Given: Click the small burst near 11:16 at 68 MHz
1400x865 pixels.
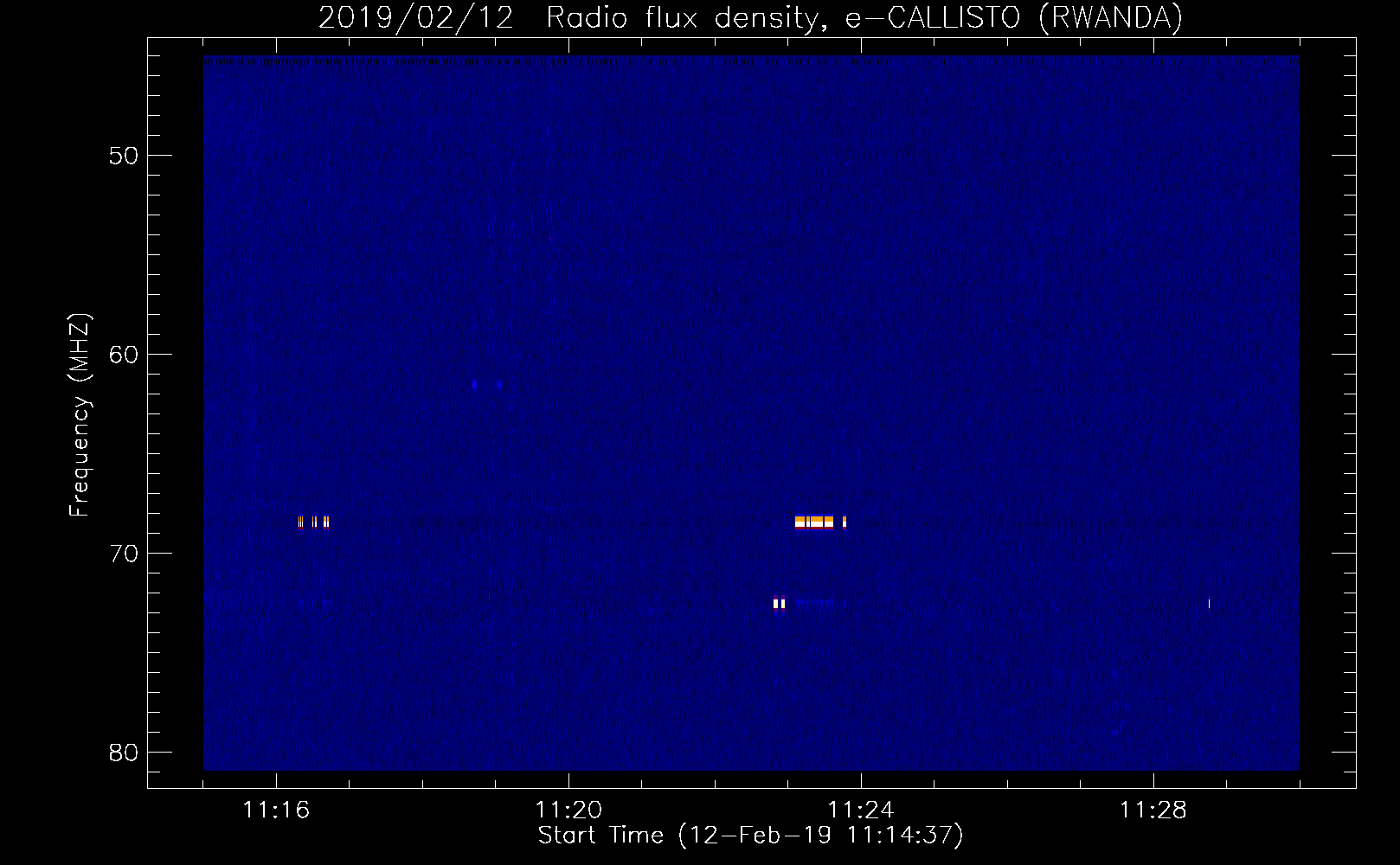Looking at the screenshot, I should pos(314,522).
